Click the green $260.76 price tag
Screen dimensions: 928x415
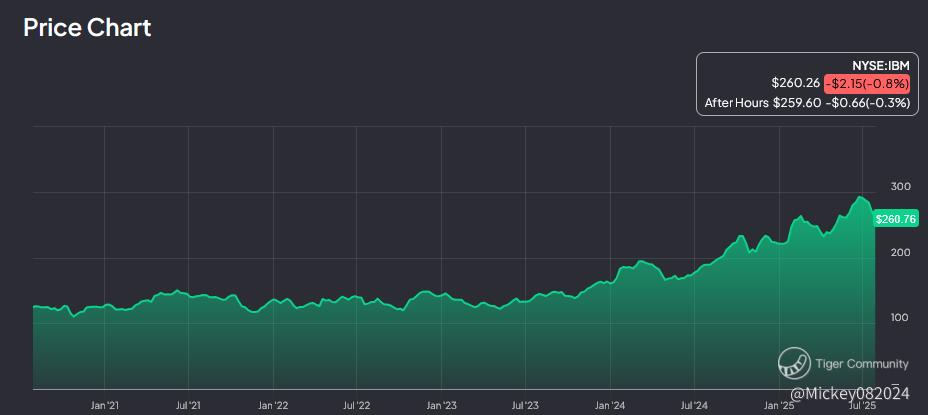click(x=895, y=220)
